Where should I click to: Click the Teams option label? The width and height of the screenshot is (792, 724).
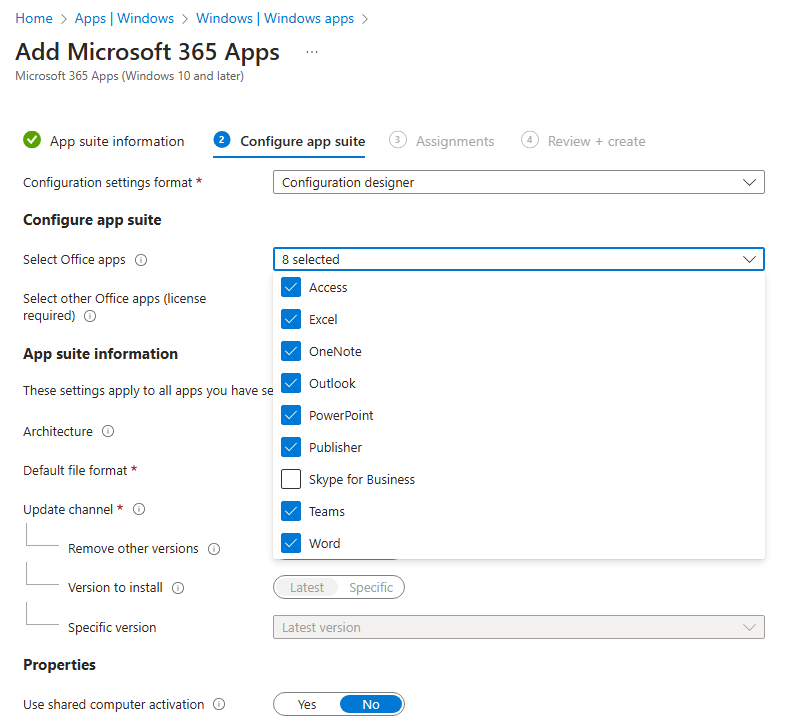click(x=327, y=511)
